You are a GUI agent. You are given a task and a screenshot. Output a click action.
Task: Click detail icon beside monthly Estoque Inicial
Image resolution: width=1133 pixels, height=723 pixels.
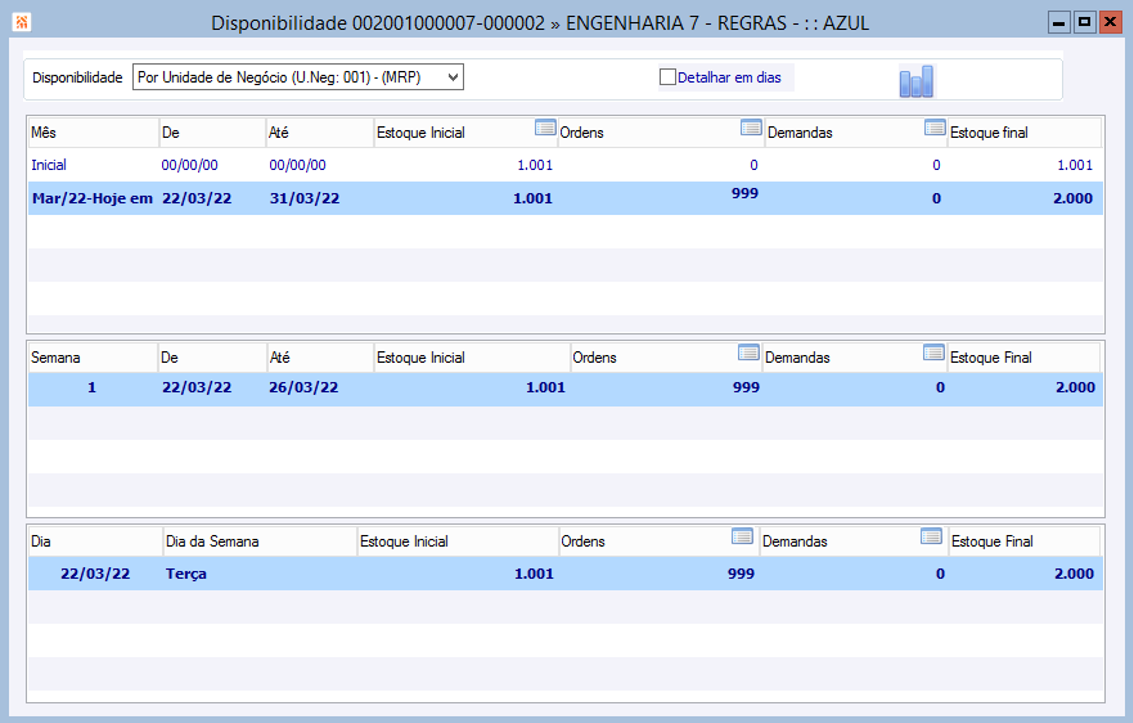[545, 128]
